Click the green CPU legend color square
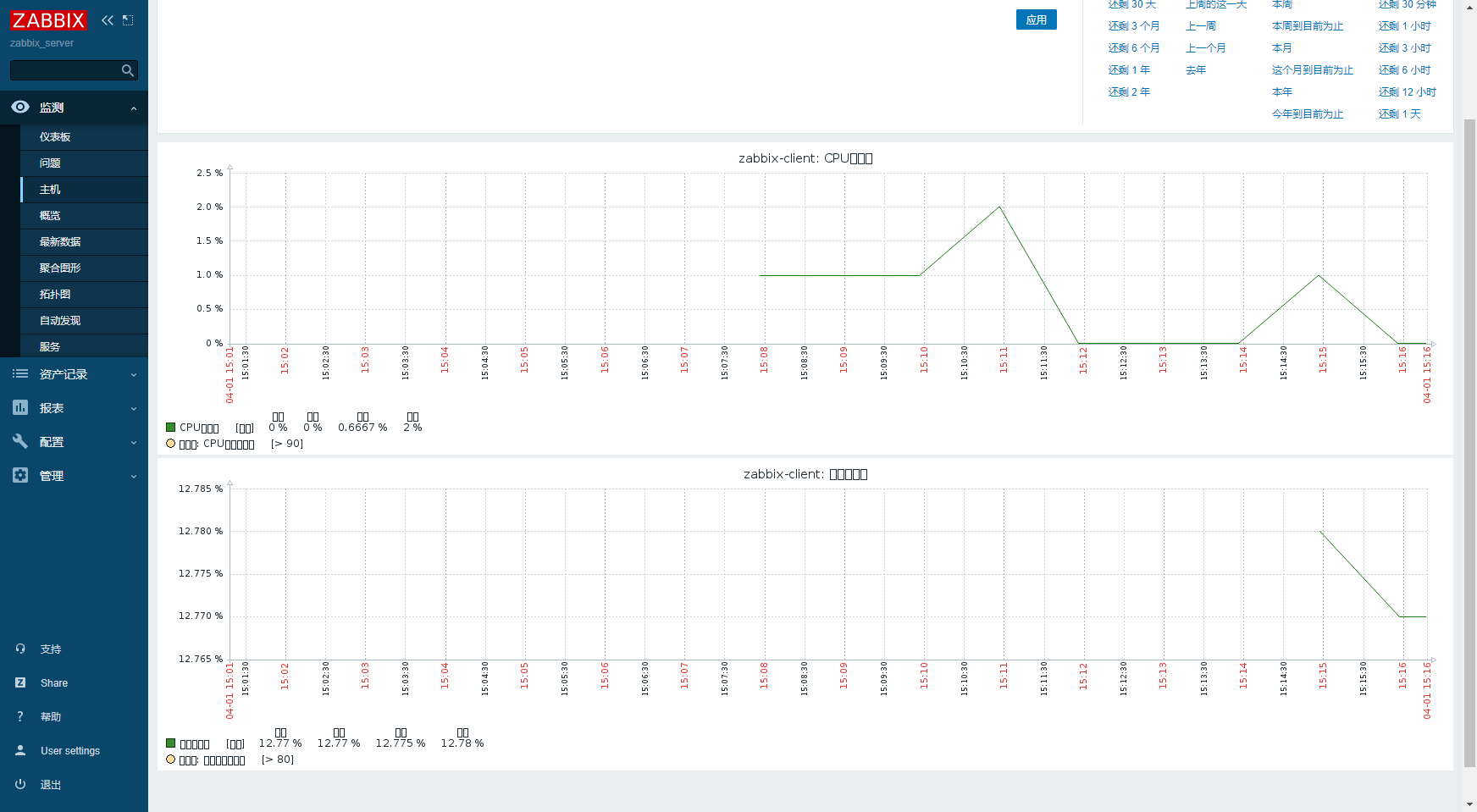1477x812 pixels. coord(170,428)
